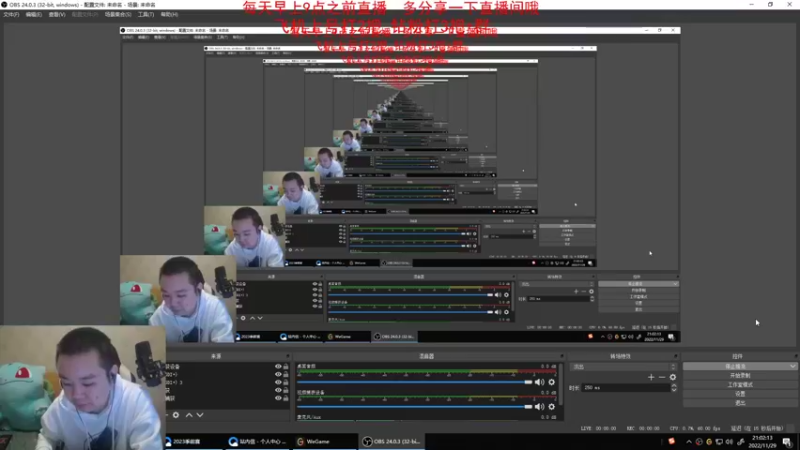Screen dimensions: 800x450
Task: Open 站内信 个人中心 browser window on taskbar
Action: coord(258,441)
